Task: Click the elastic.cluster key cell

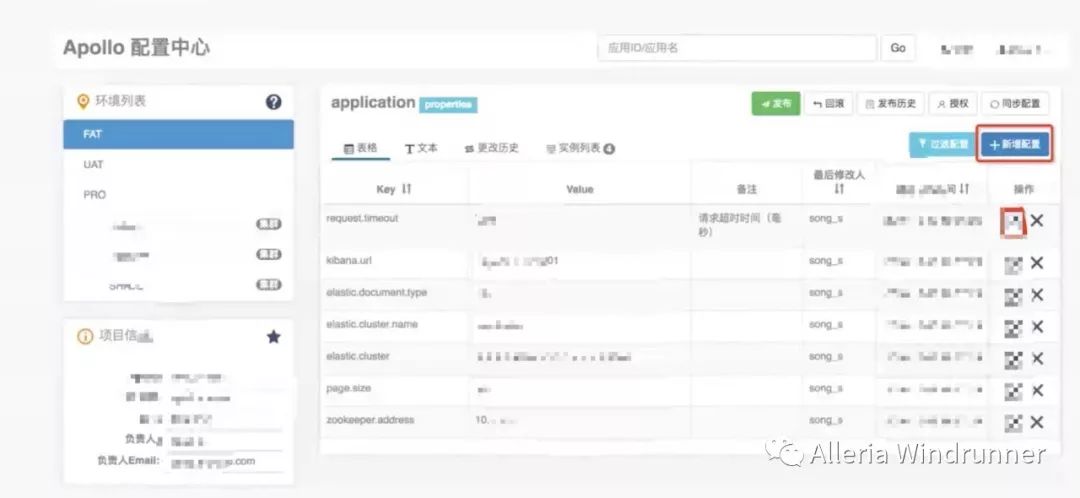Action: tap(357, 356)
